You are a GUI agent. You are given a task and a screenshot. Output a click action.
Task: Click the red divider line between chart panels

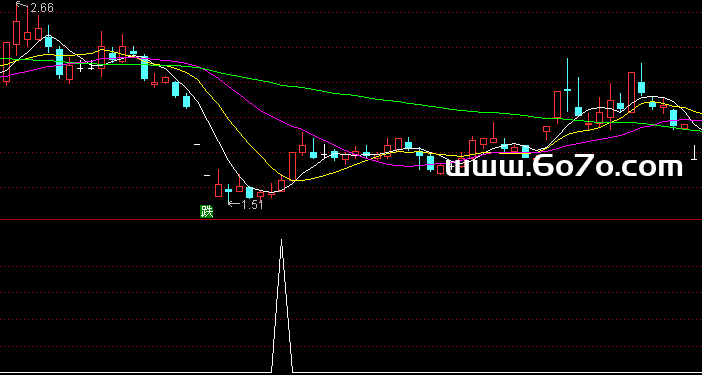click(x=351, y=220)
